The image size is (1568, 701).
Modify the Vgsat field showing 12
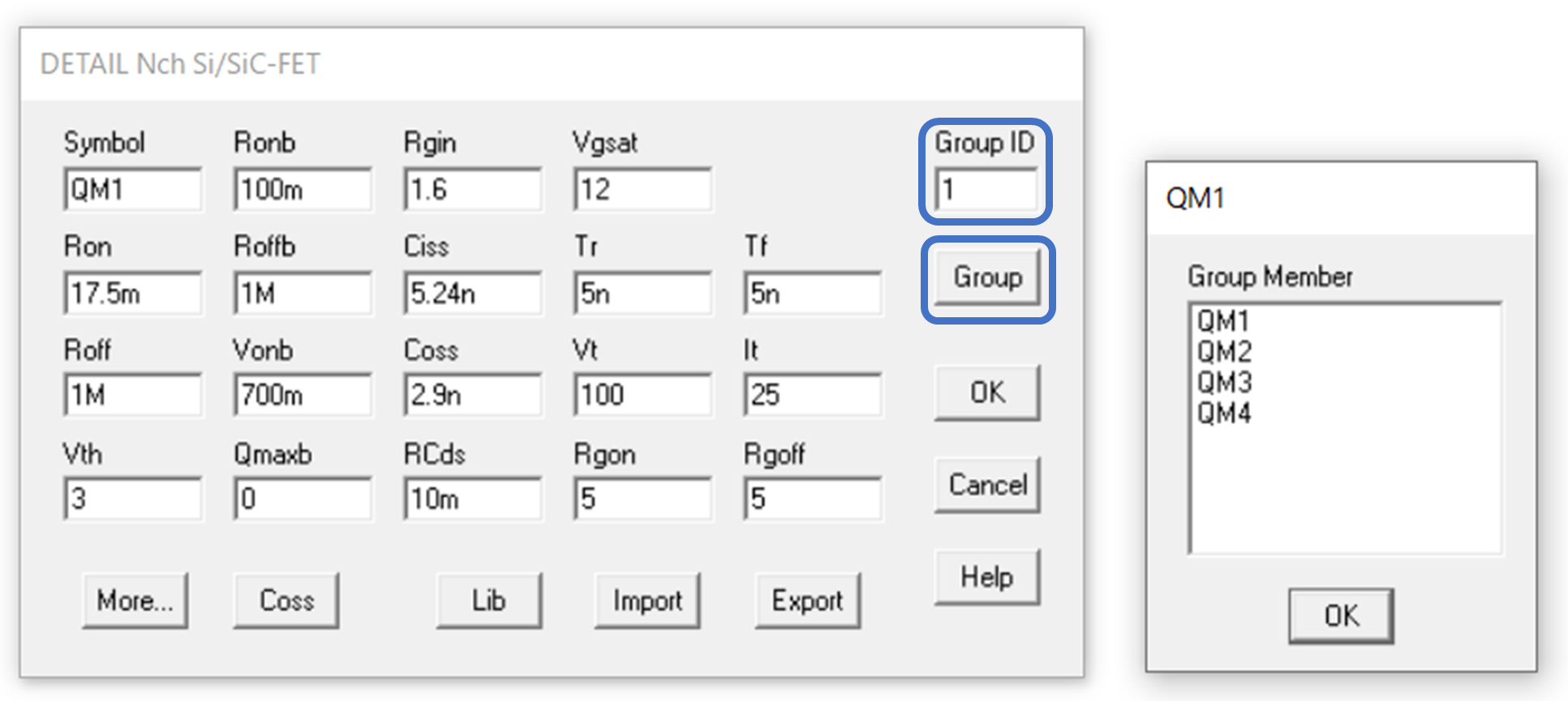pyautogui.click(x=642, y=189)
